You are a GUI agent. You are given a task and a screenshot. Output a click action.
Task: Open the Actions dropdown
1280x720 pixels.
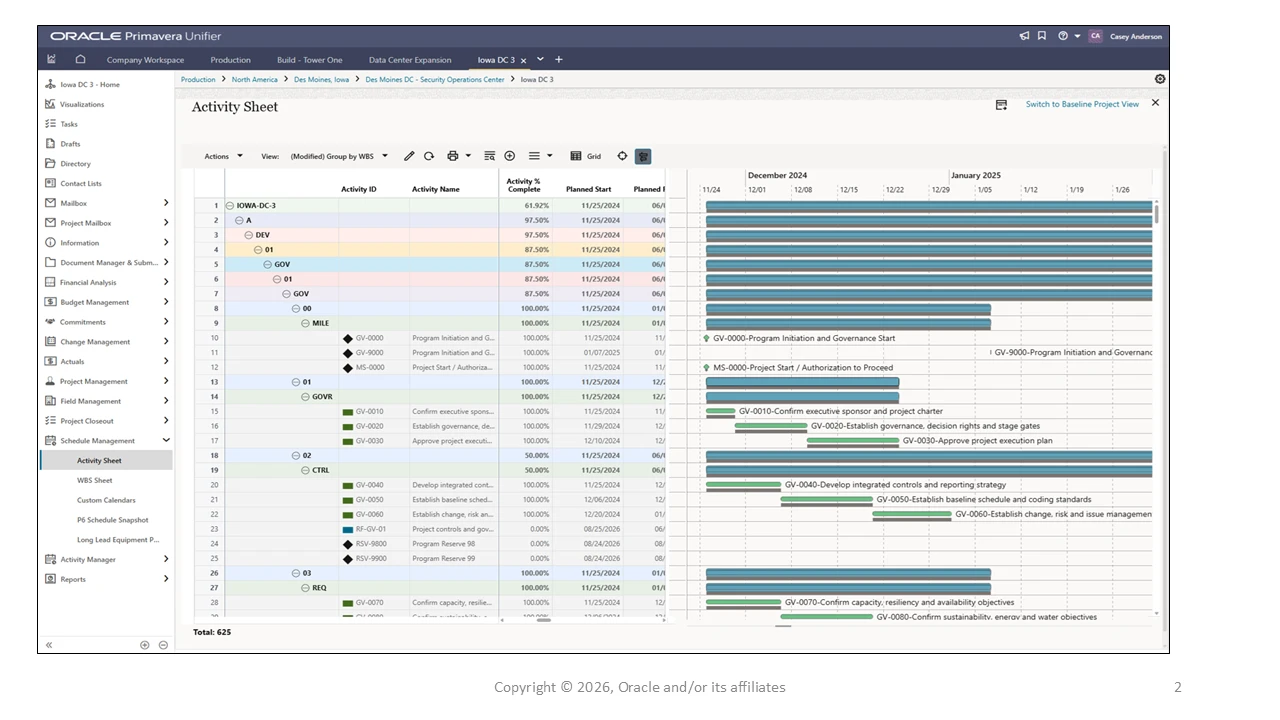(x=223, y=156)
